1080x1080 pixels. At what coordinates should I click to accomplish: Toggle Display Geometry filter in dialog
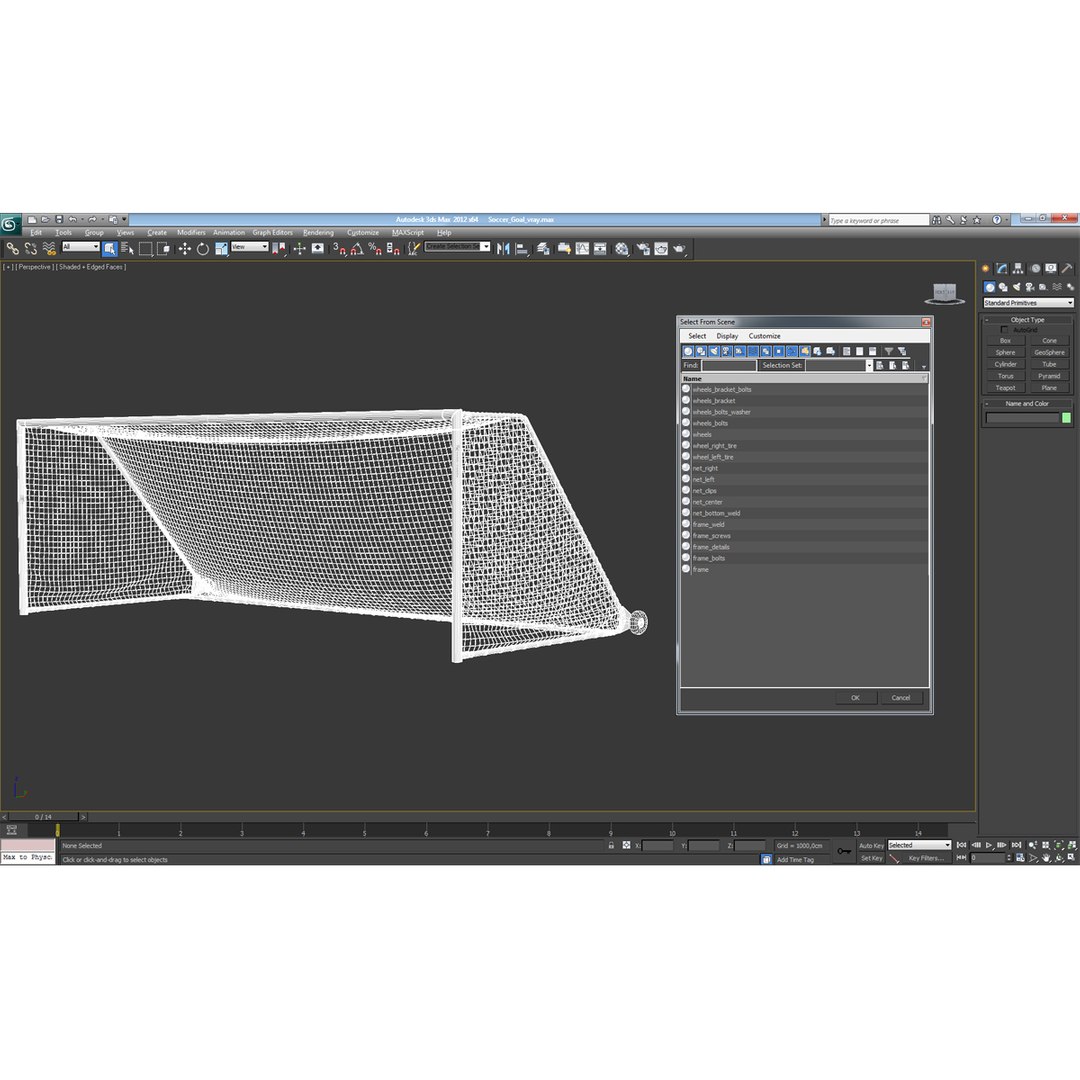pyautogui.click(x=688, y=351)
